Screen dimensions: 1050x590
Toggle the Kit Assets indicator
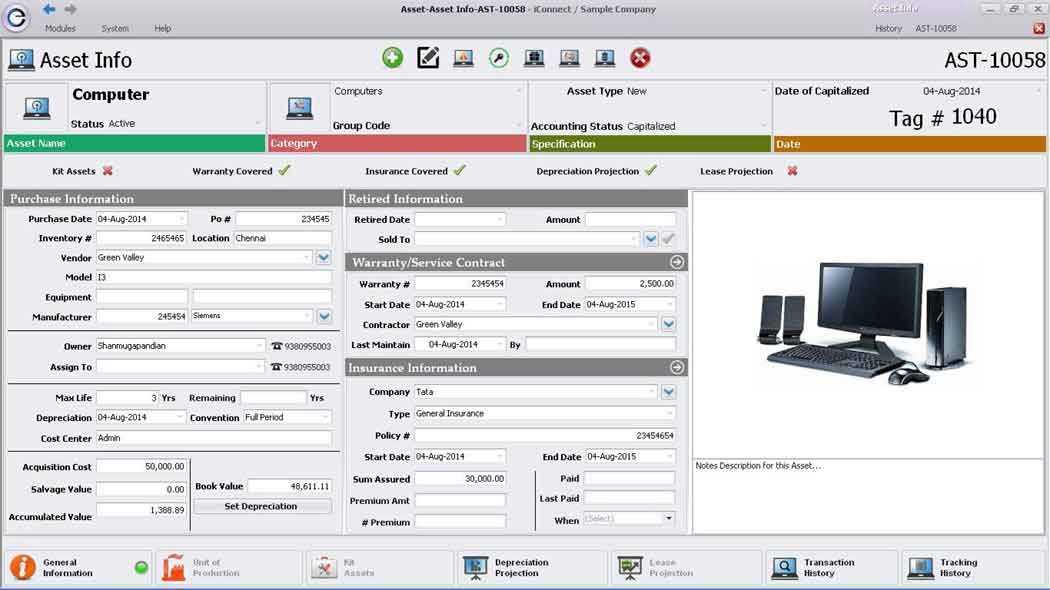[107, 171]
